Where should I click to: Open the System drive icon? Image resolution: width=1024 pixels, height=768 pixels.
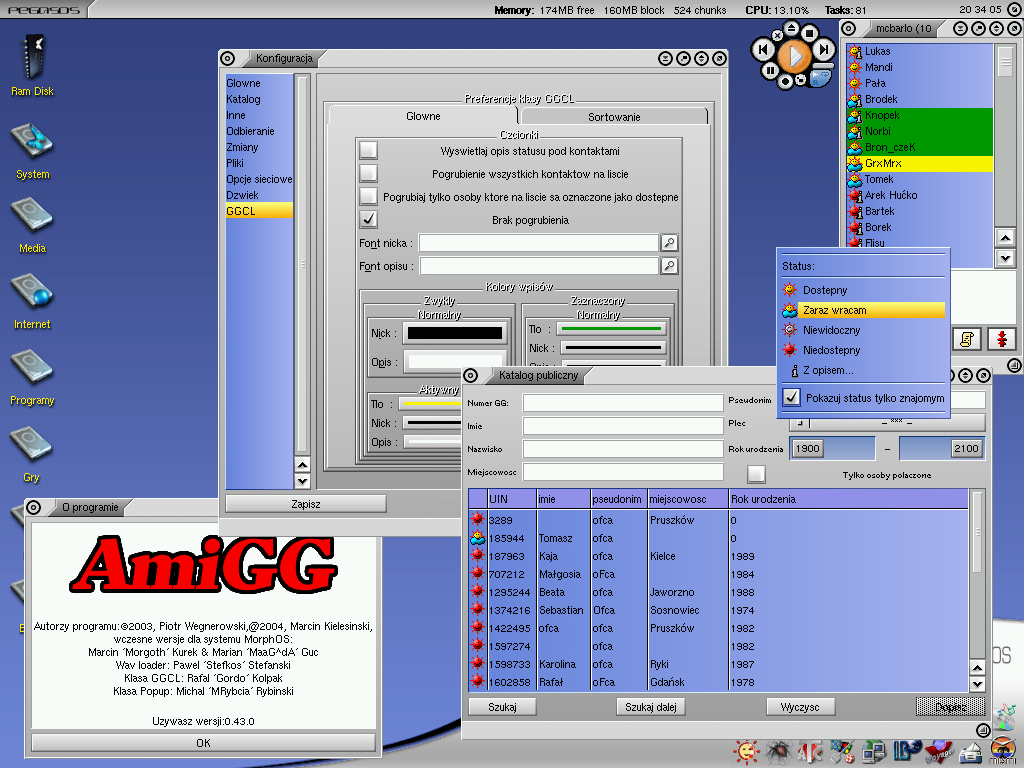tap(32, 152)
